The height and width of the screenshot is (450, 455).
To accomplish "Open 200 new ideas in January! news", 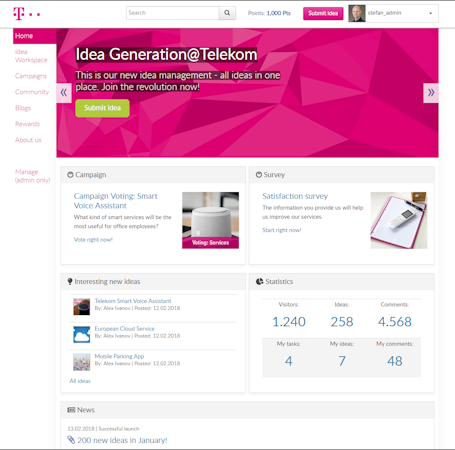I will (x=122, y=440).
